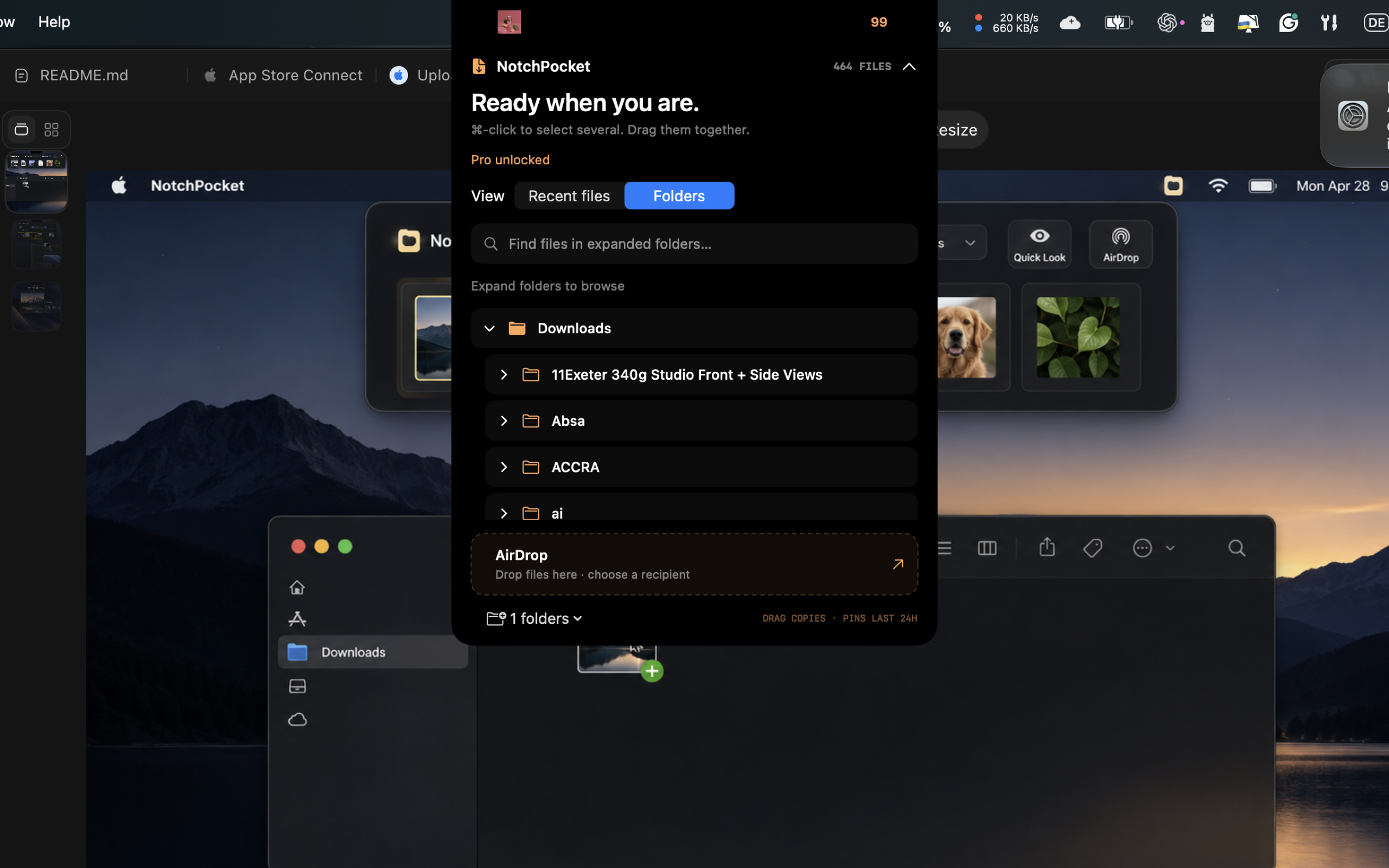The width and height of the screenshot is (1389, 868).
Task: Click the cloud upload menu bar icon
Action: tap(1070, 23)
